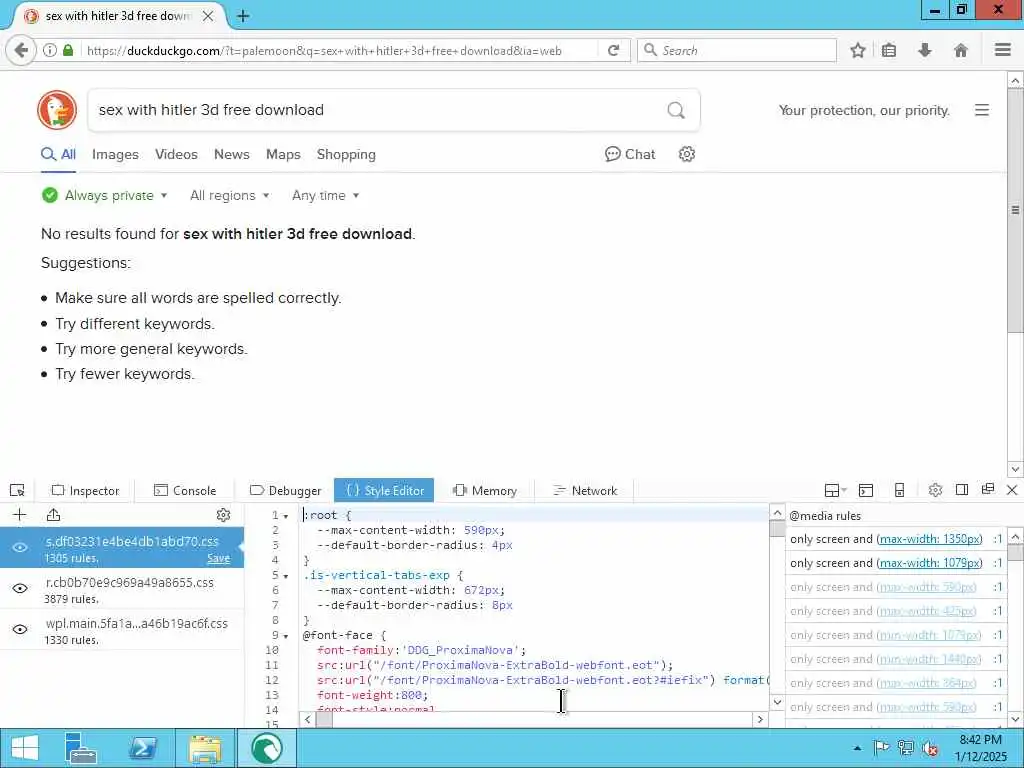The width and height of the screenshot is (1024, 768).
Task: Open DuckDuckGo side menu icon
Action: pos(982,110)
